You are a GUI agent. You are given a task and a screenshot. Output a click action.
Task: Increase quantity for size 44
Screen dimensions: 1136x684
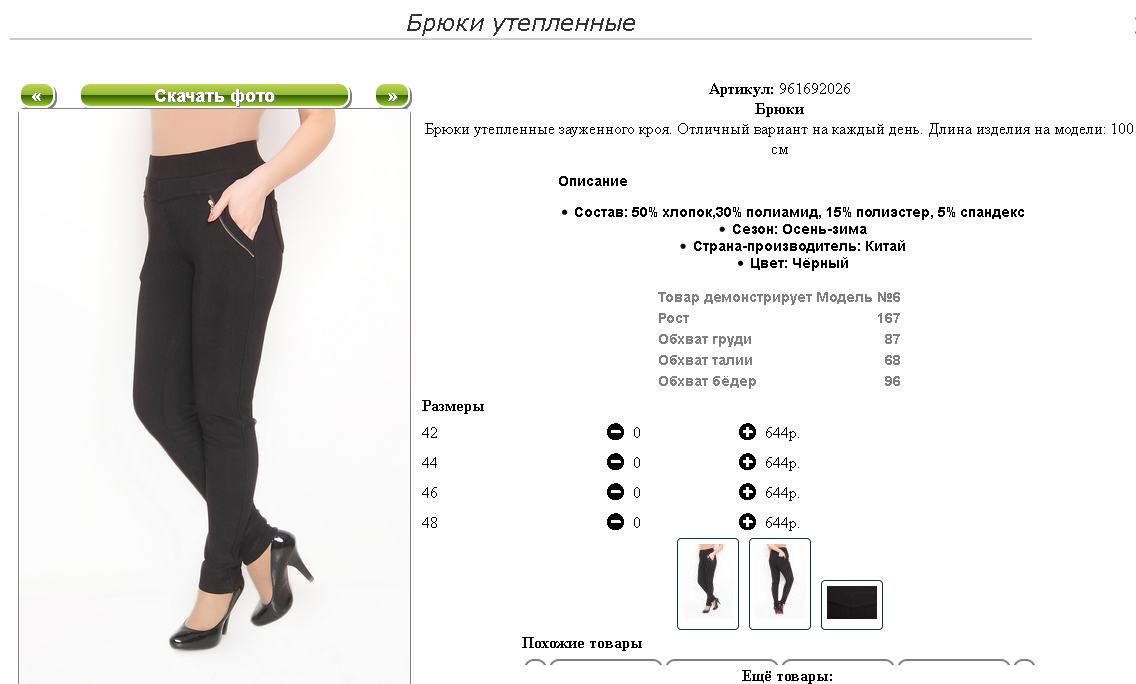[x=747, y=462]
